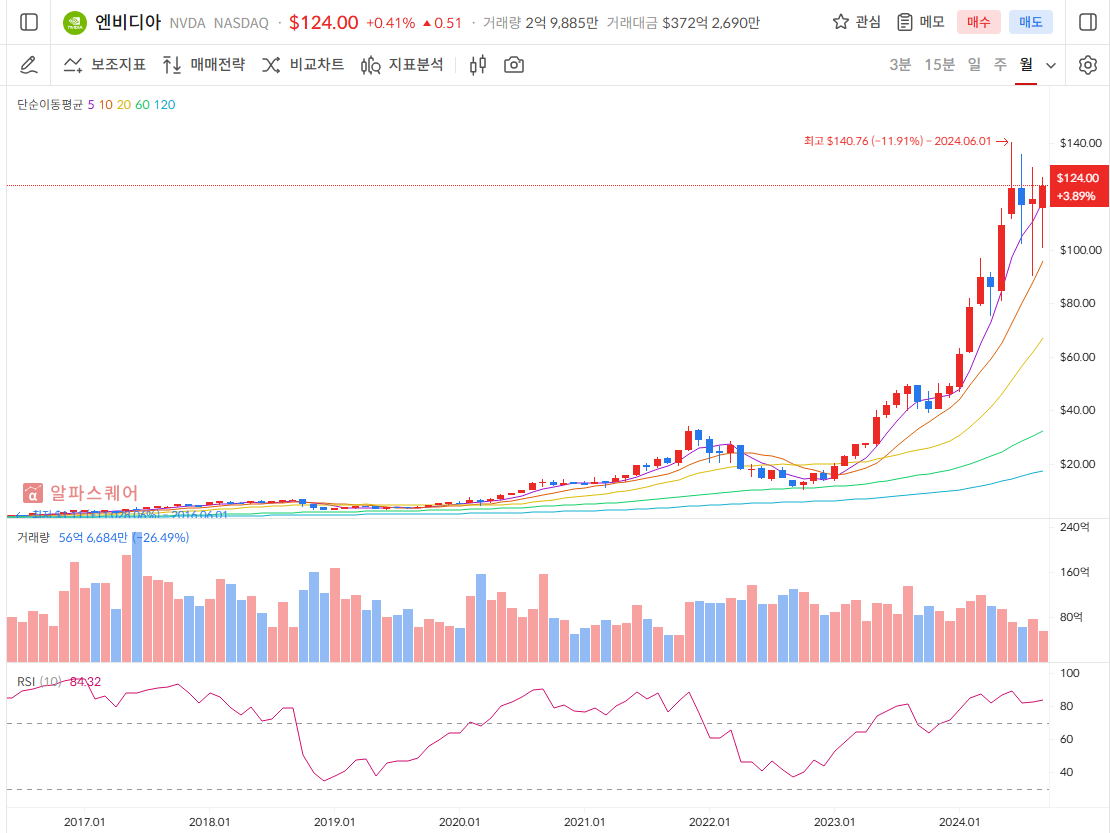1110x833 pixels.
Task: Click the 56억 6,684만 volume value
Action: [93, 538]
